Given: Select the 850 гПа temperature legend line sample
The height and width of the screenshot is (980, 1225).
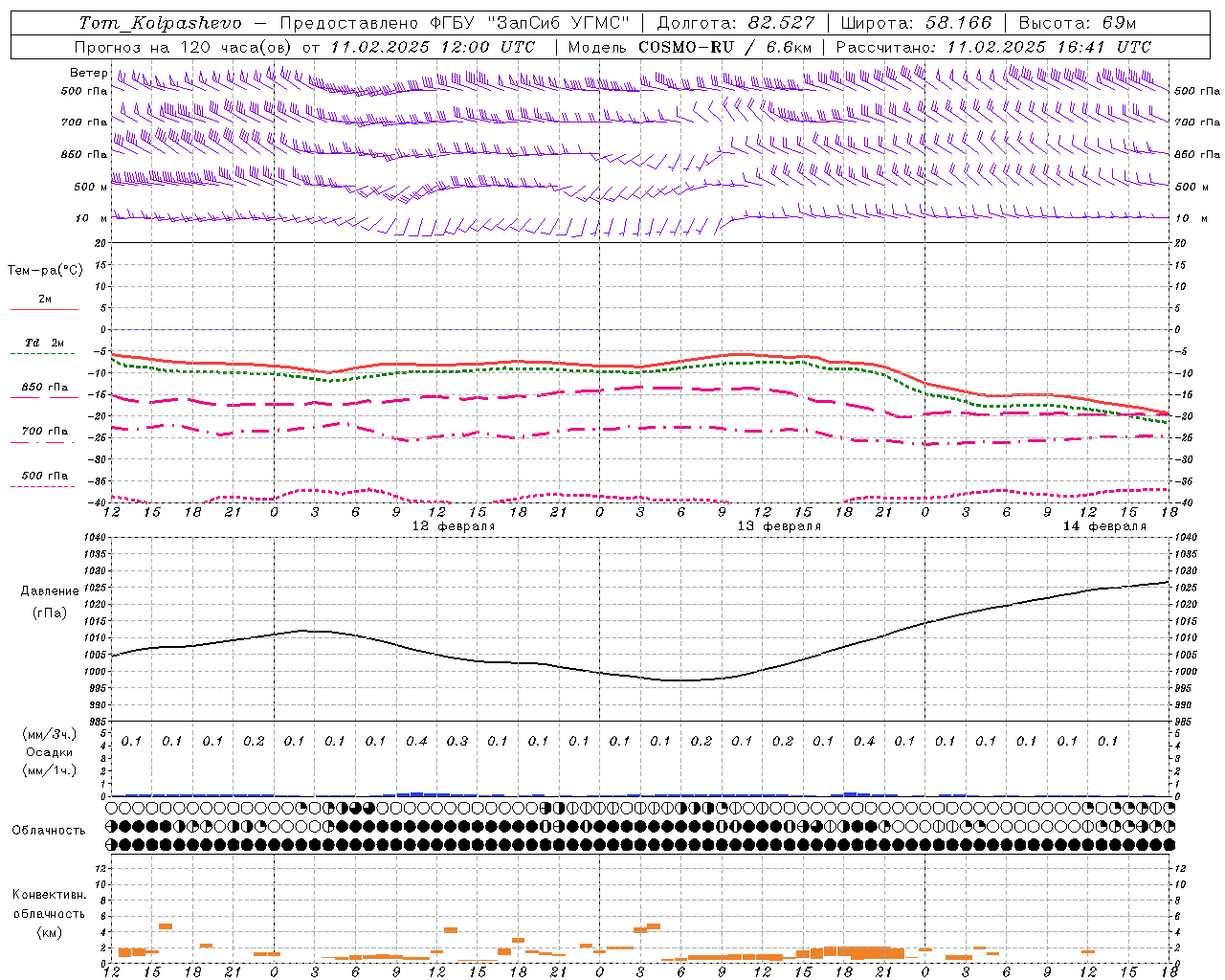Looking at the screenshot, I should pyautogui.click(x=44, y=397).
